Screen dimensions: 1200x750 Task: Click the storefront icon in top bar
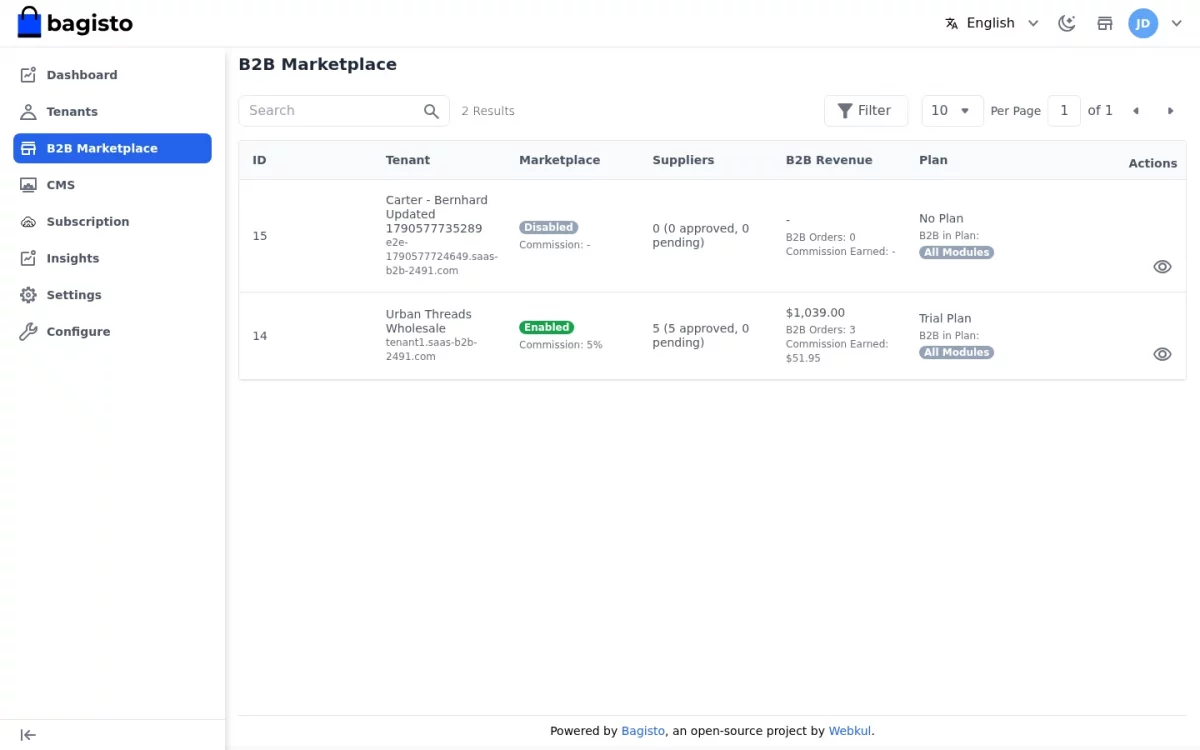tap(1105, 23)
